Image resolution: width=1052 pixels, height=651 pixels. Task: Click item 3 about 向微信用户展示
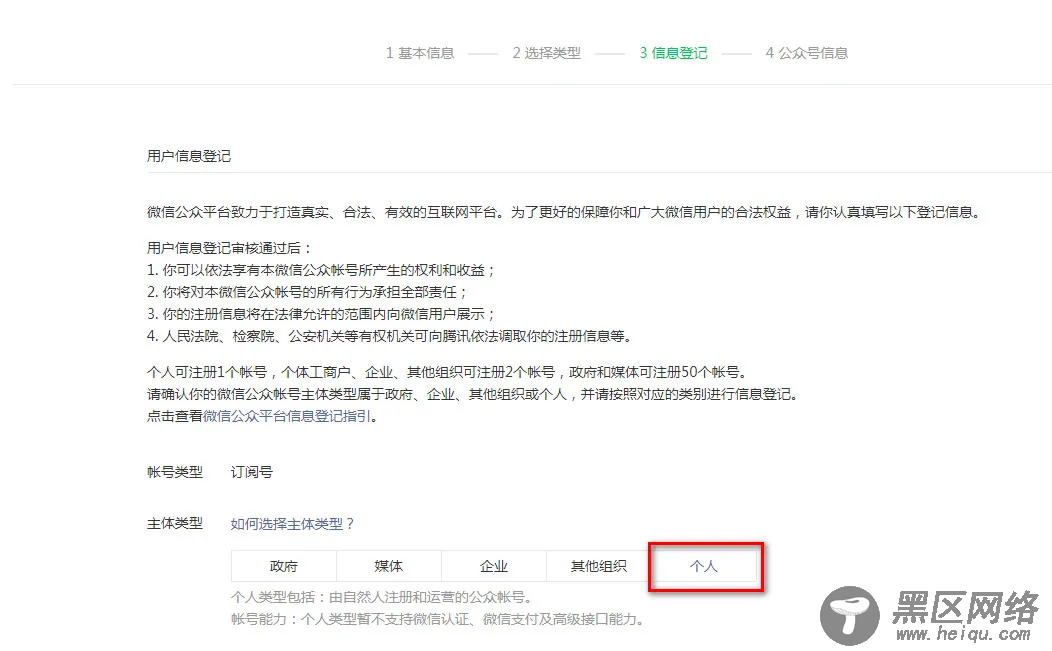point(321,314)
